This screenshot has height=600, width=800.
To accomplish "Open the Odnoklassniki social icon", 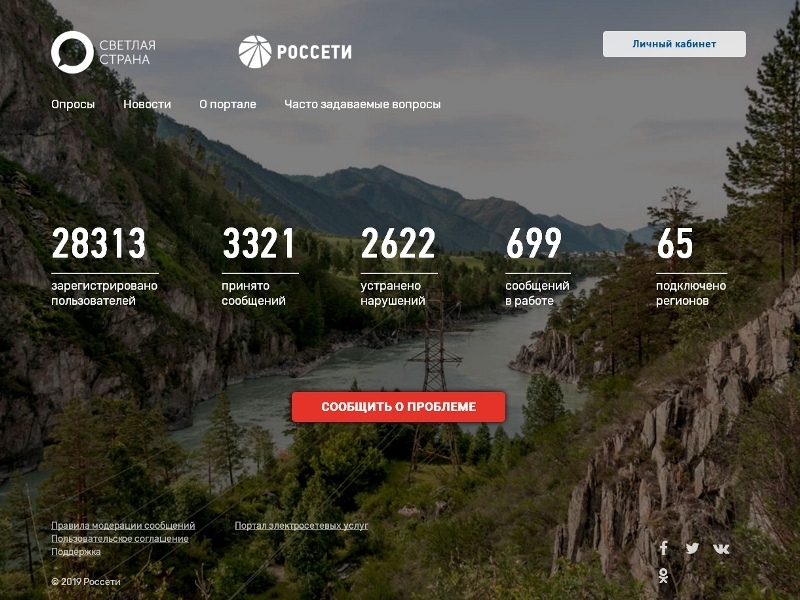I will point(663,576).
